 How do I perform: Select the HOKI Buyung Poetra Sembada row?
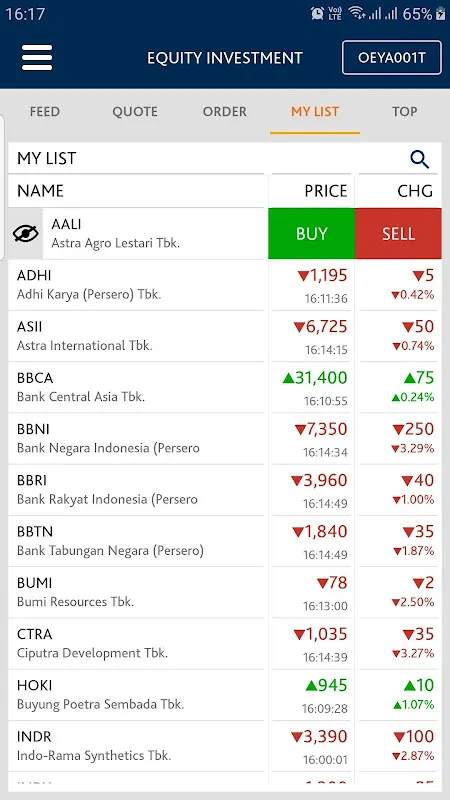tap(225, 695)
